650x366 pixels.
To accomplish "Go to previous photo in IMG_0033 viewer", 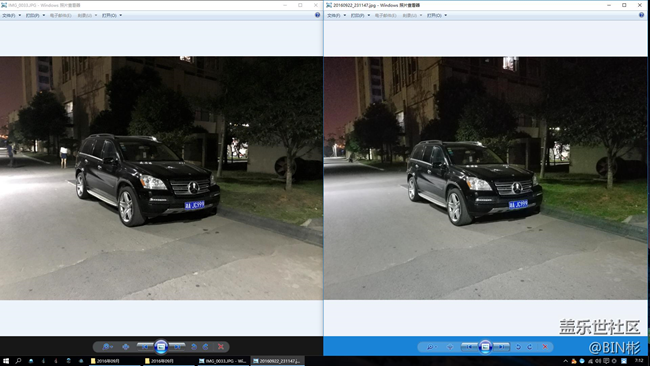I will coord(144,347).
